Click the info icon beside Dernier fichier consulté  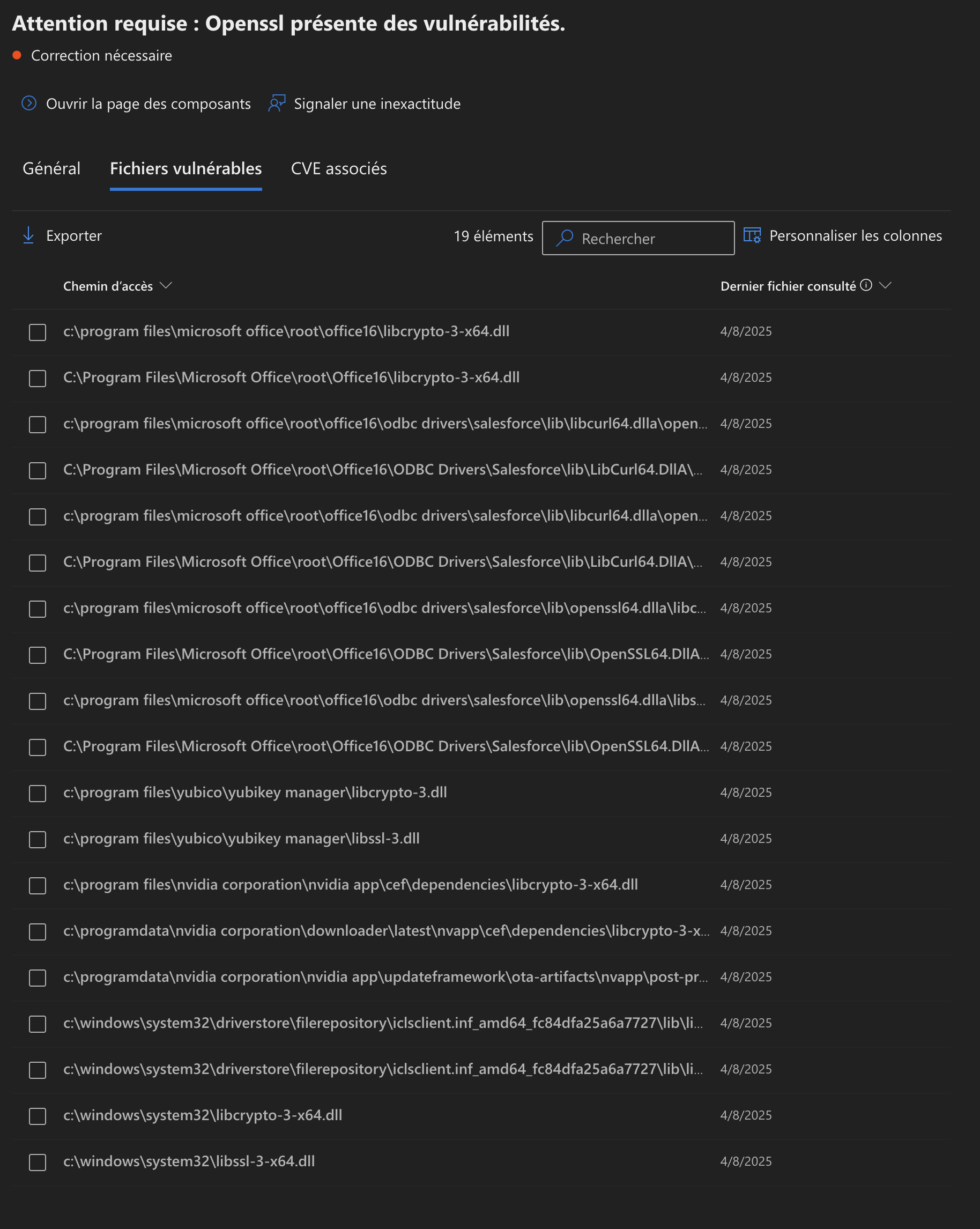point(866,285)
